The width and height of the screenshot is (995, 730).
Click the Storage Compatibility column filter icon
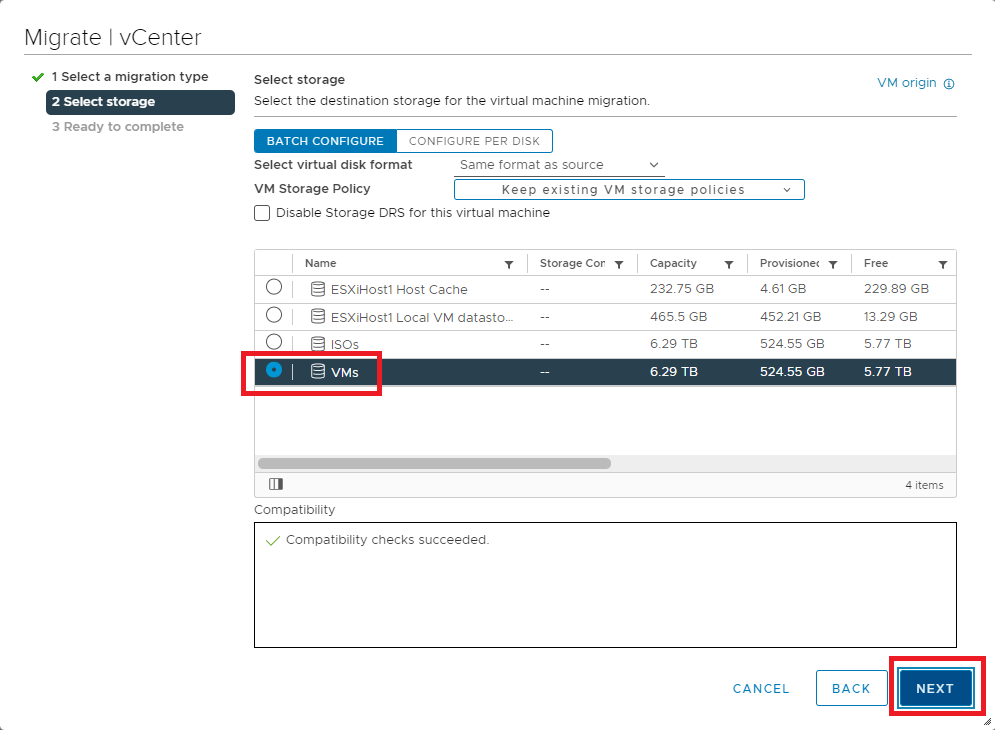point(619,264)
